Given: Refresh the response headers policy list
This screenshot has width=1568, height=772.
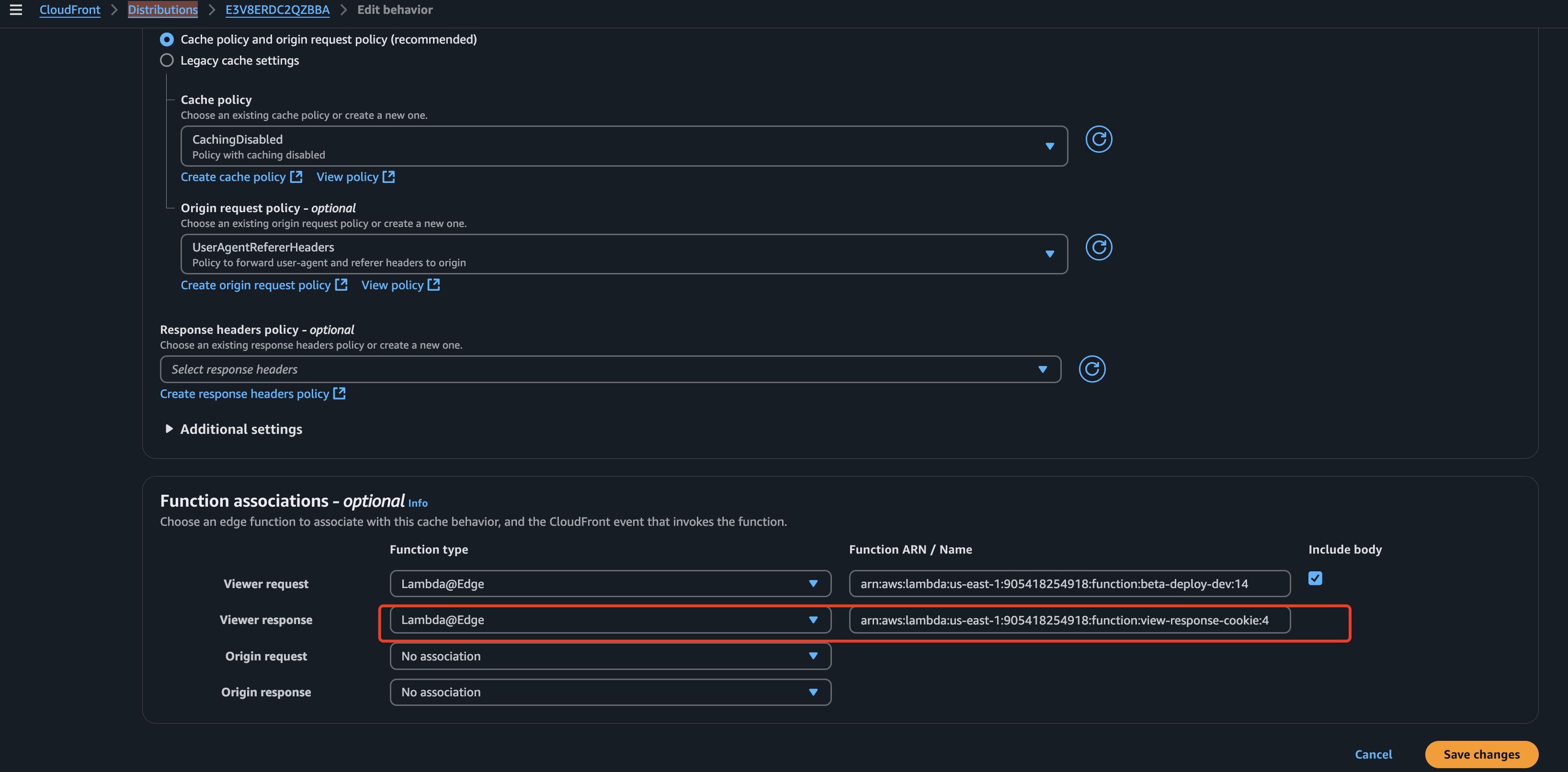Looking at the screenshot, I should click(1091, 369).
